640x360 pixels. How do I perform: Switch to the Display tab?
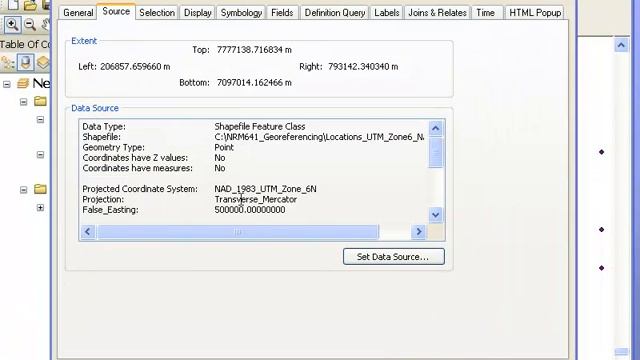click(x=198, y=13)
